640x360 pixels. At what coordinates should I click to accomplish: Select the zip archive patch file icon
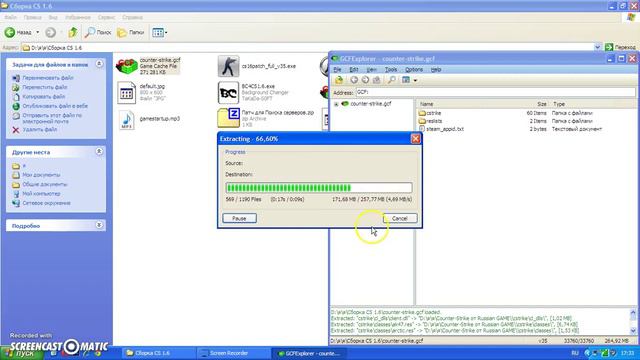(229, 118)
